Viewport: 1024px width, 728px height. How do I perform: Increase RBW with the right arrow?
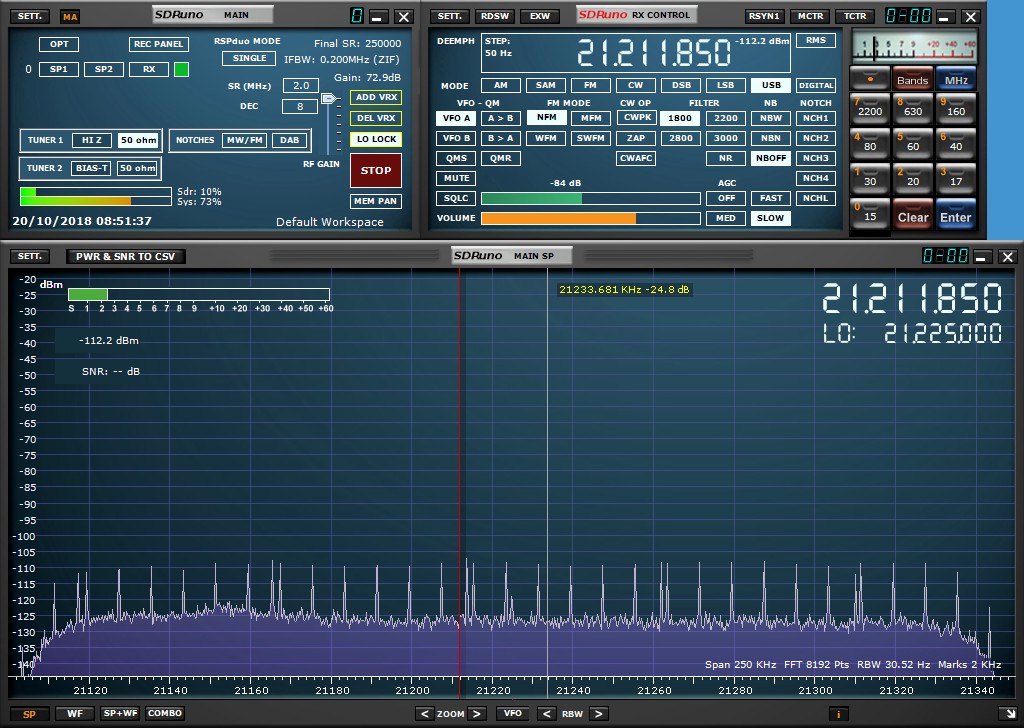tap(598, 714)
